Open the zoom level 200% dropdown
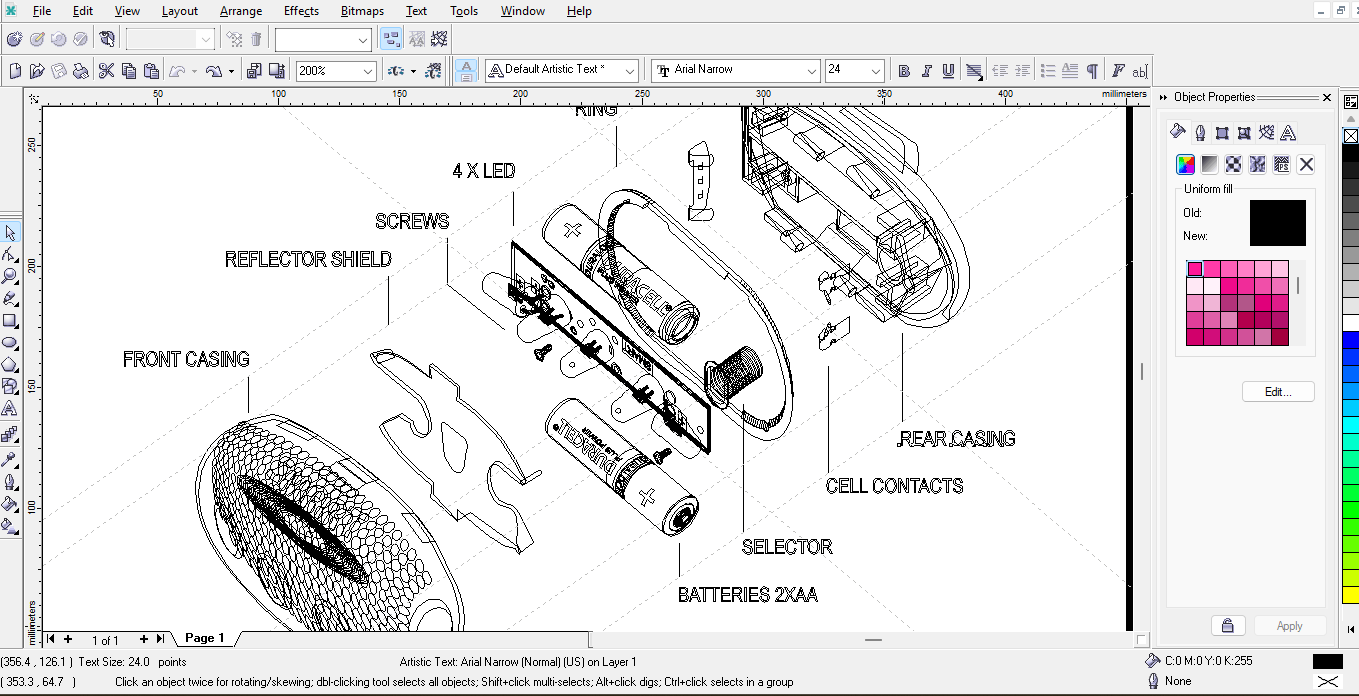The width and height of the screenshot is (1359, 696). pos(368,71)
